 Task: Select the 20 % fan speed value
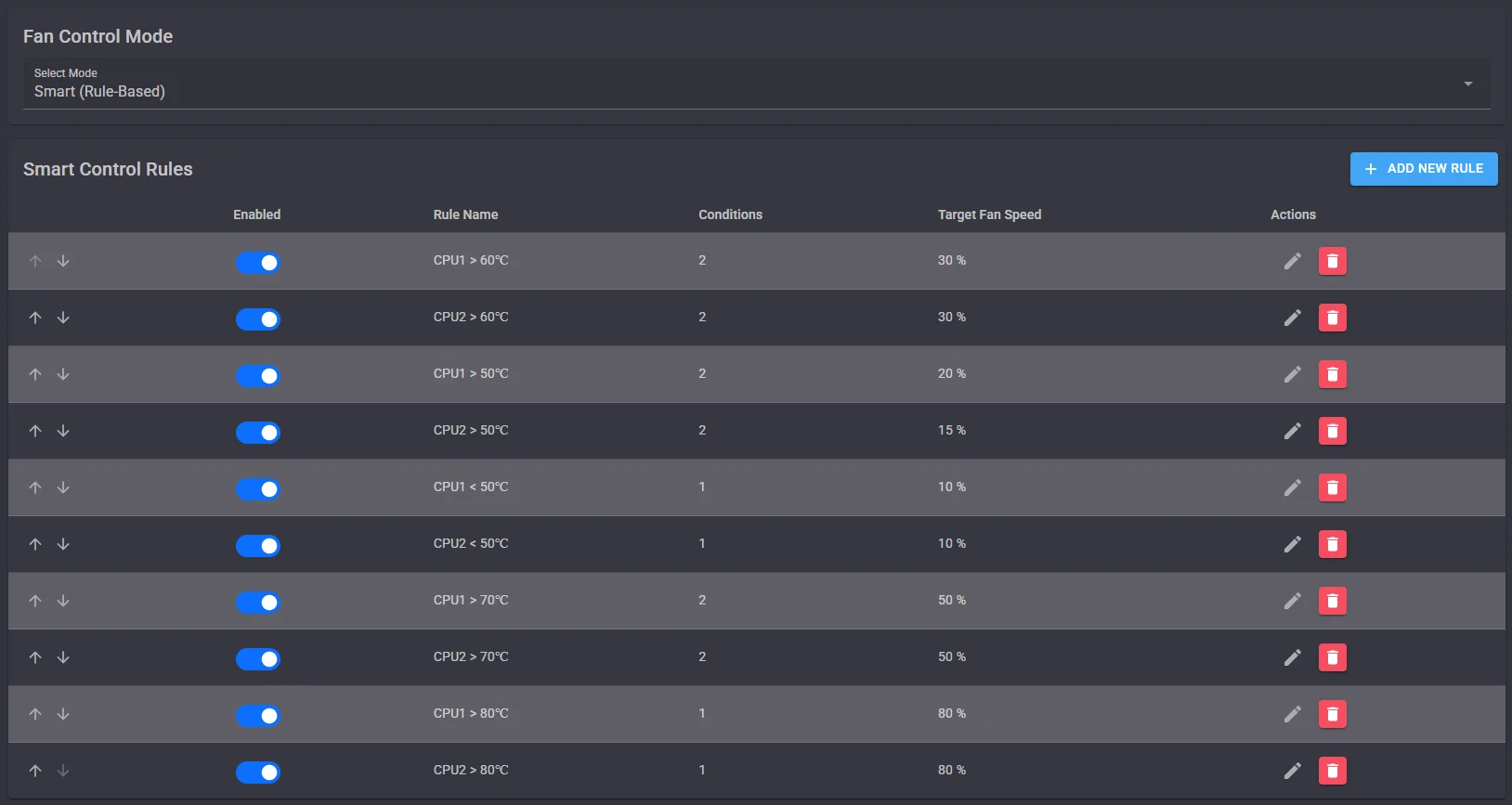pyautogui.click(x=952, y=374)
